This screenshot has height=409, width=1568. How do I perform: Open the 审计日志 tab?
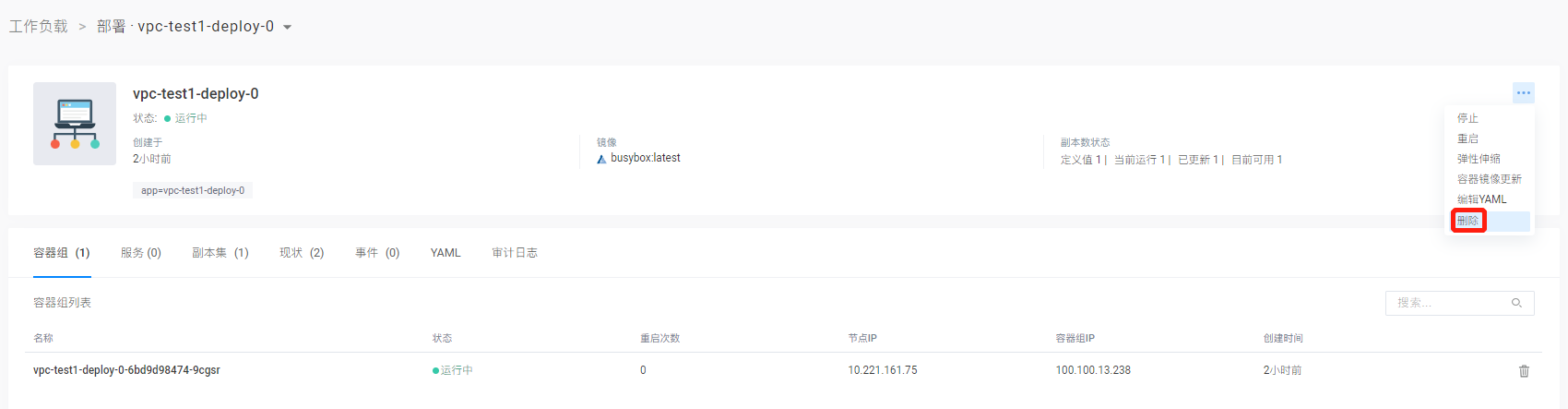[515, 253]
